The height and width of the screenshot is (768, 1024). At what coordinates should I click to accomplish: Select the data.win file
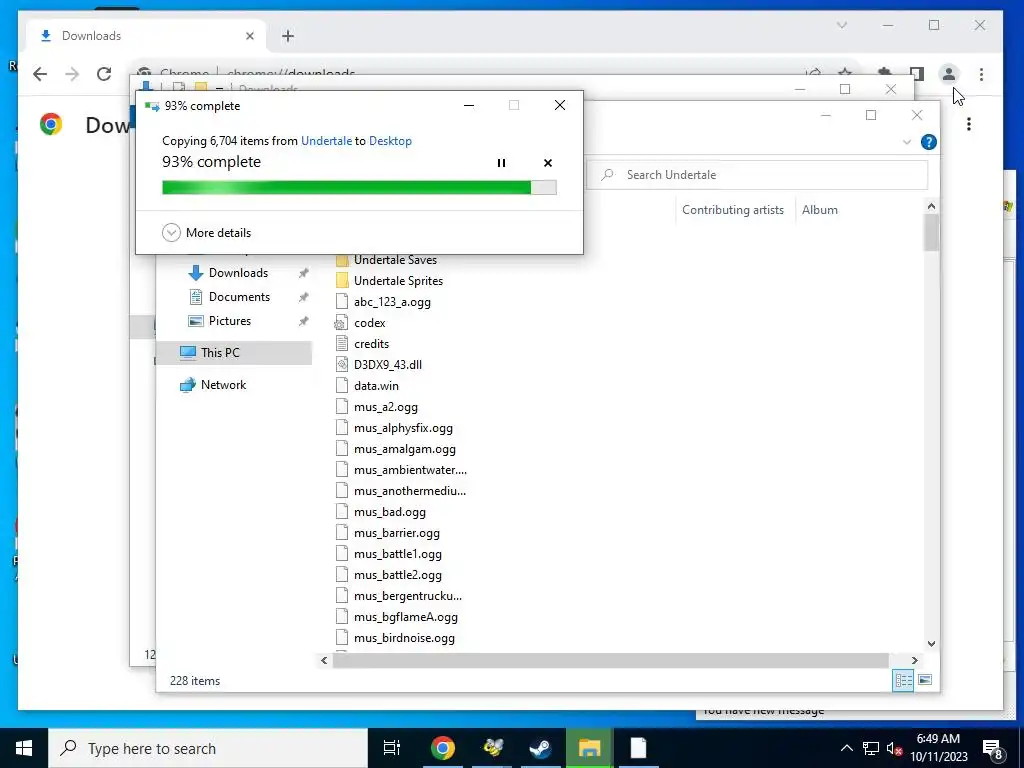pos(376,386)
